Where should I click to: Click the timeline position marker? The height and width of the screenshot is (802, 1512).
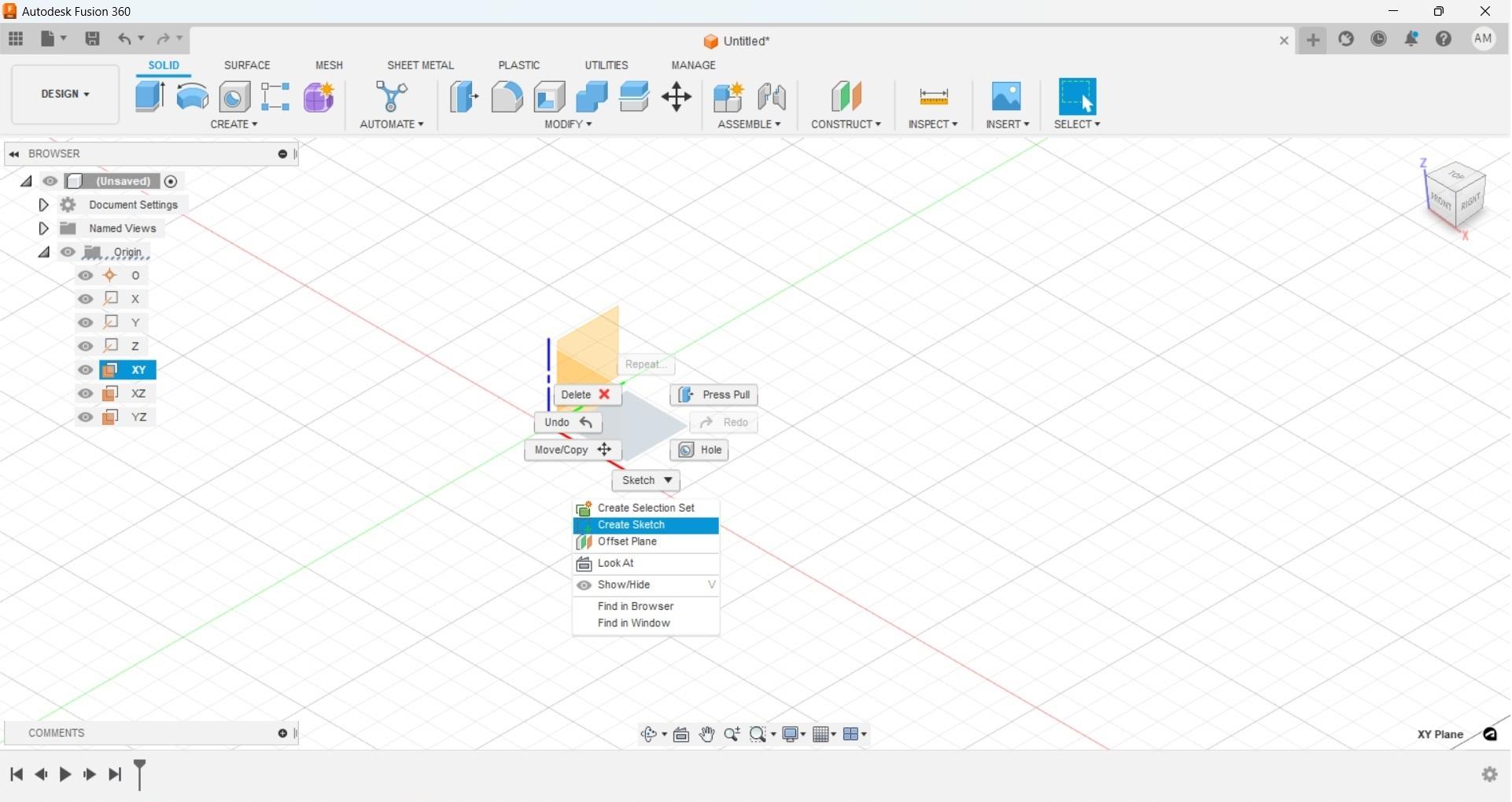(x=140, y=775)
